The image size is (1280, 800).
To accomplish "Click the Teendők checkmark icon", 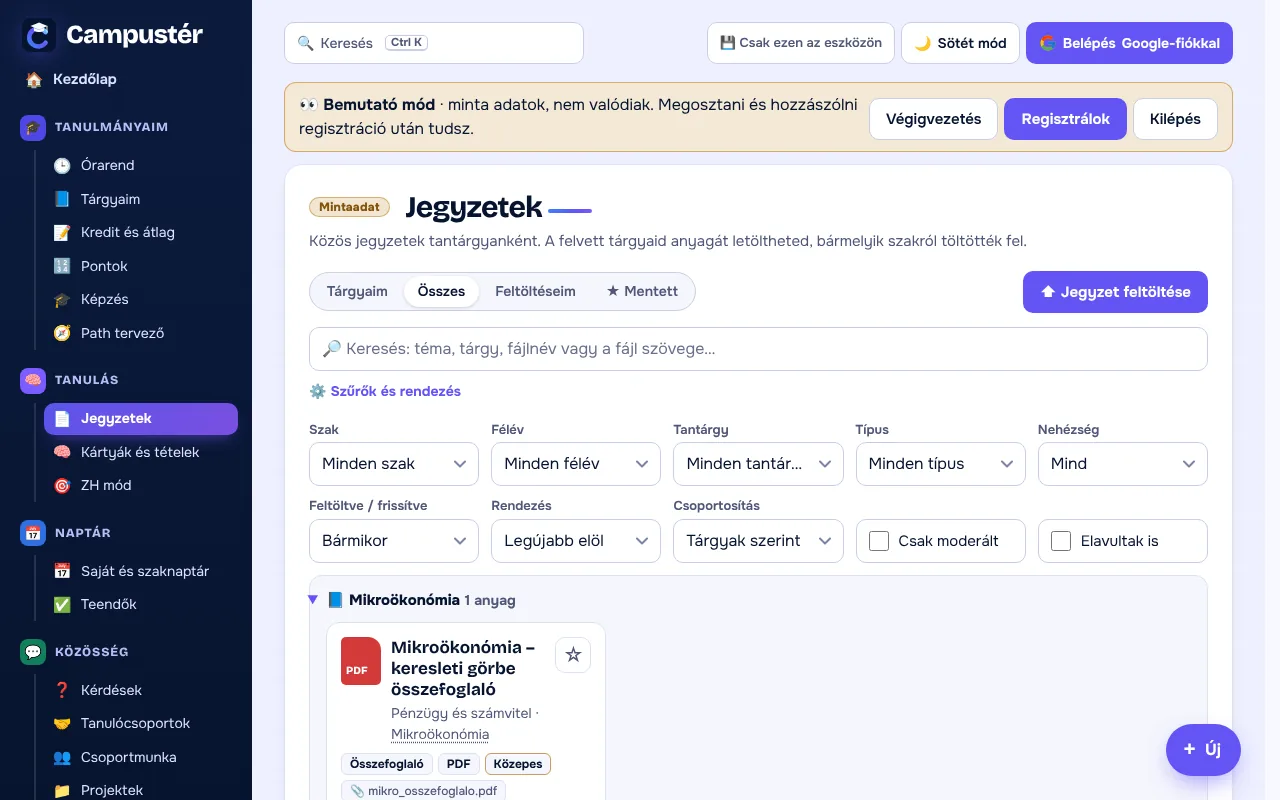I will click(x=62, y=604).
